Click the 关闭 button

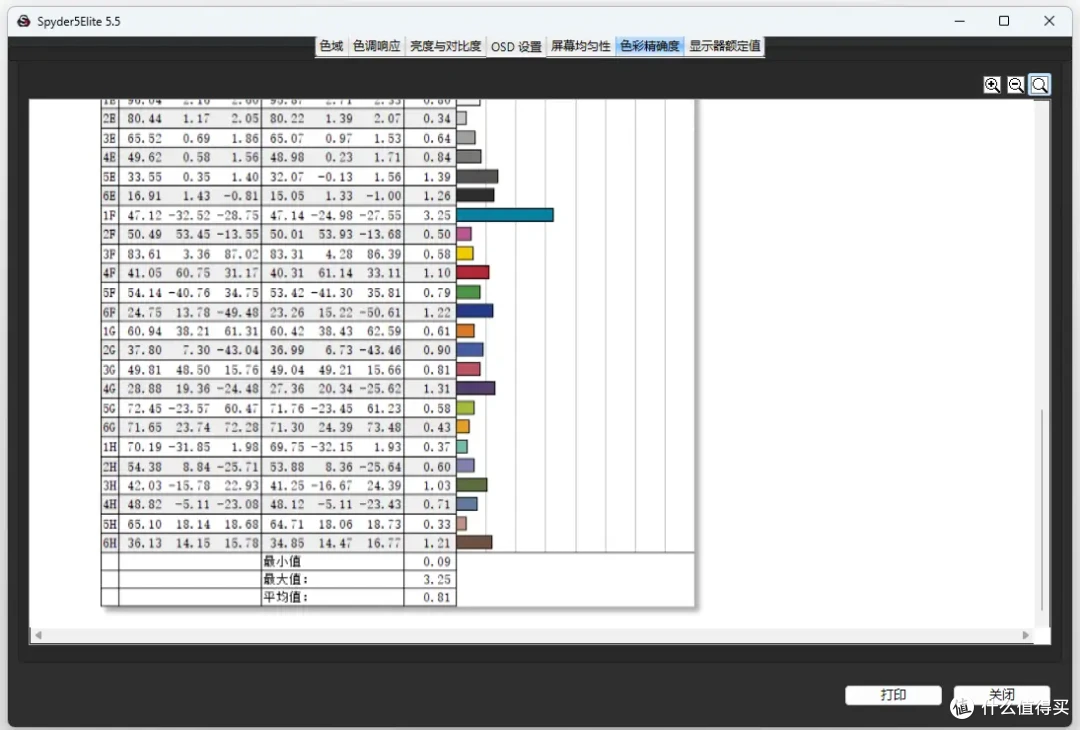click(x=1001, y=694)
